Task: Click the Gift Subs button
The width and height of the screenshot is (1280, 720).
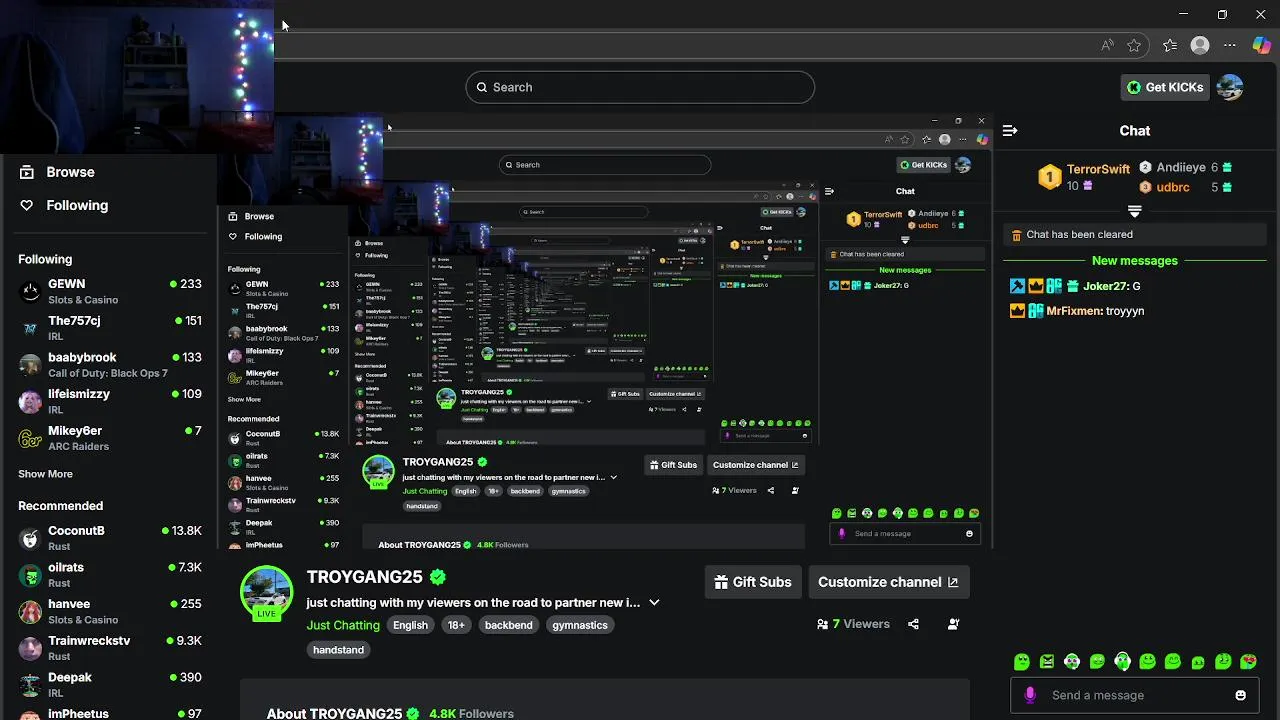Action: tap(753, 582)
